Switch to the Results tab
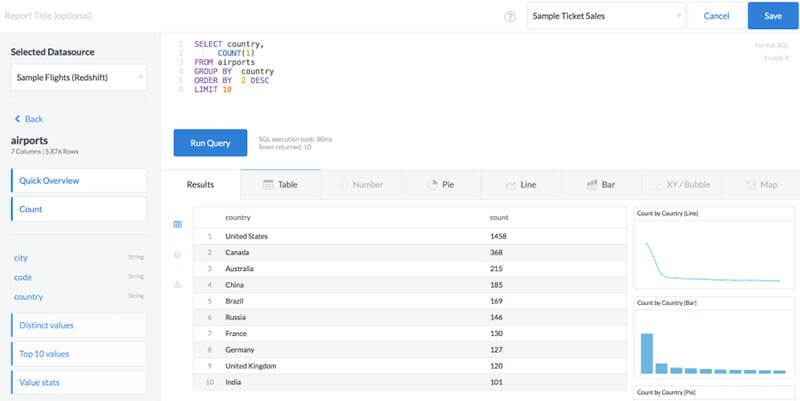Screen dimensions: 800x401 (x=201, y=185)
